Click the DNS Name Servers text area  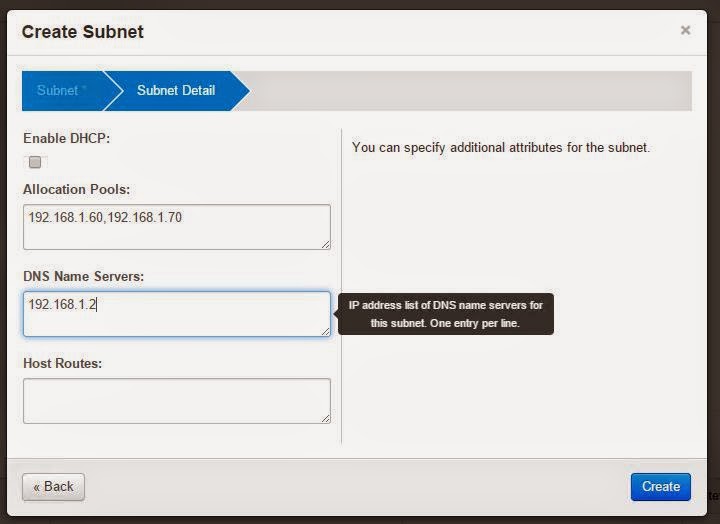(x=177, y=314)
